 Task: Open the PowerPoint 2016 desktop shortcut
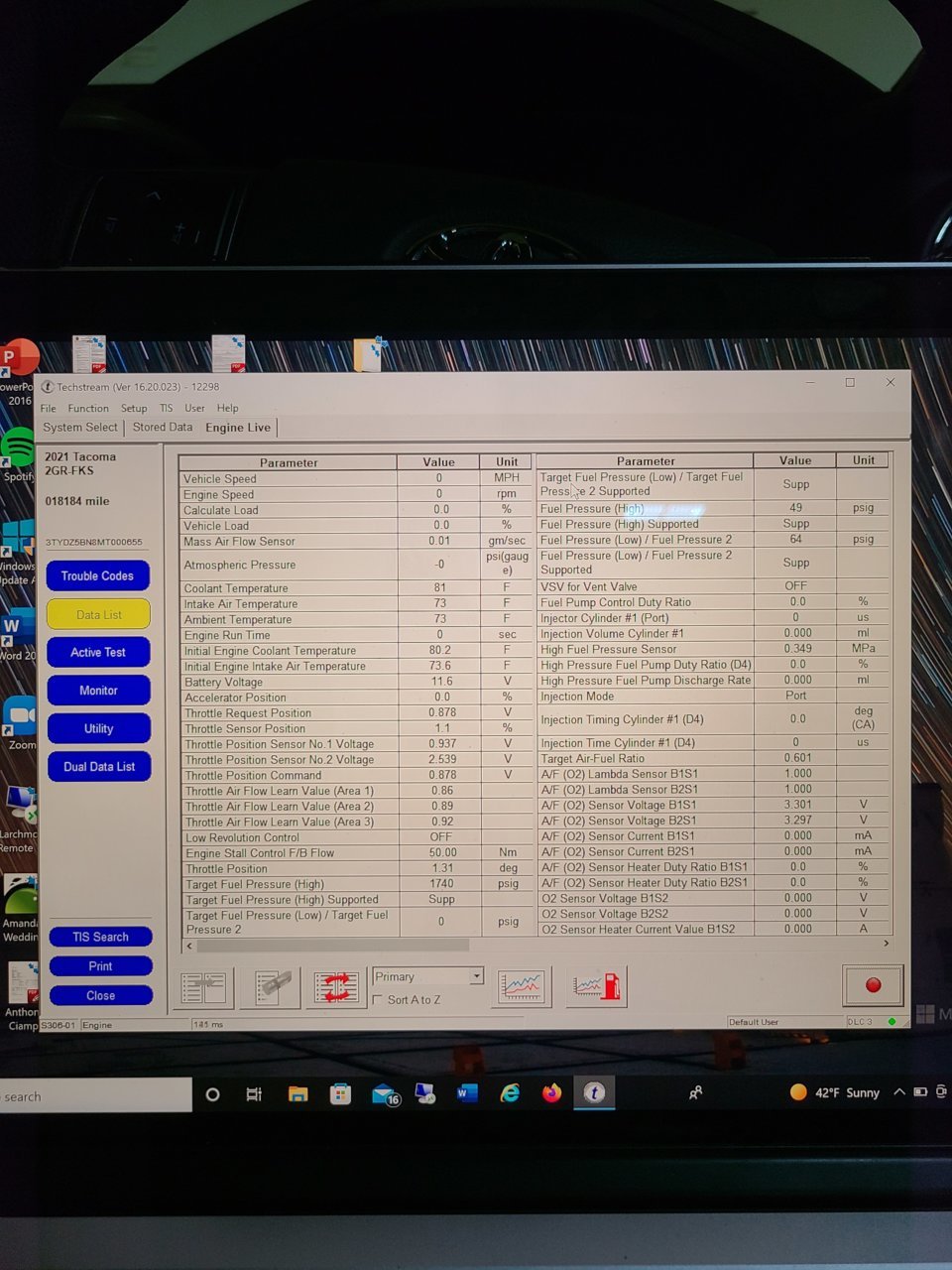pyautogui.click(x=18, y=372)
